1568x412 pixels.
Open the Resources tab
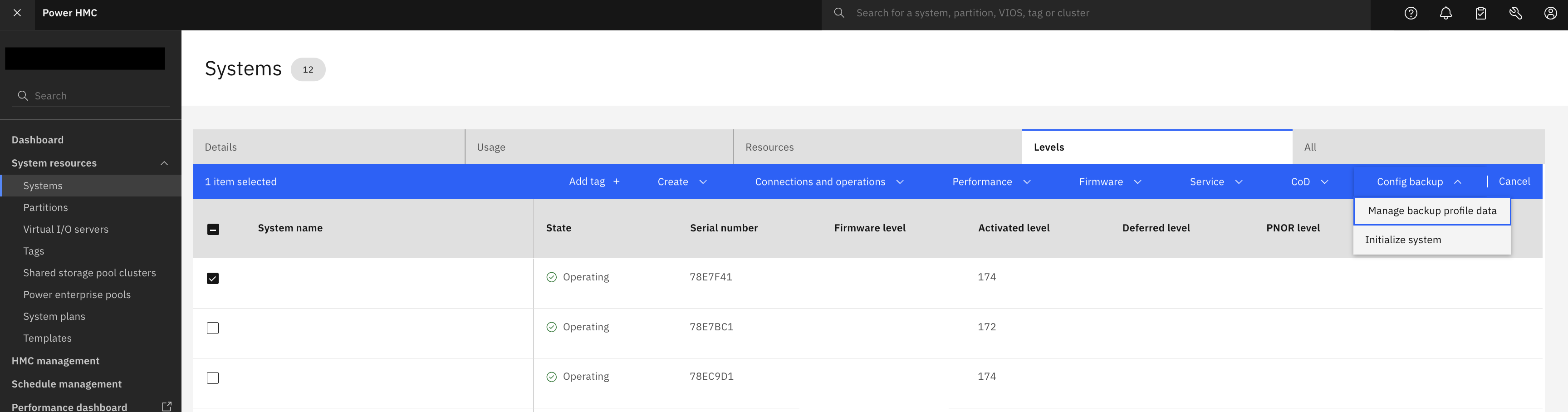[x=878, y=147]
